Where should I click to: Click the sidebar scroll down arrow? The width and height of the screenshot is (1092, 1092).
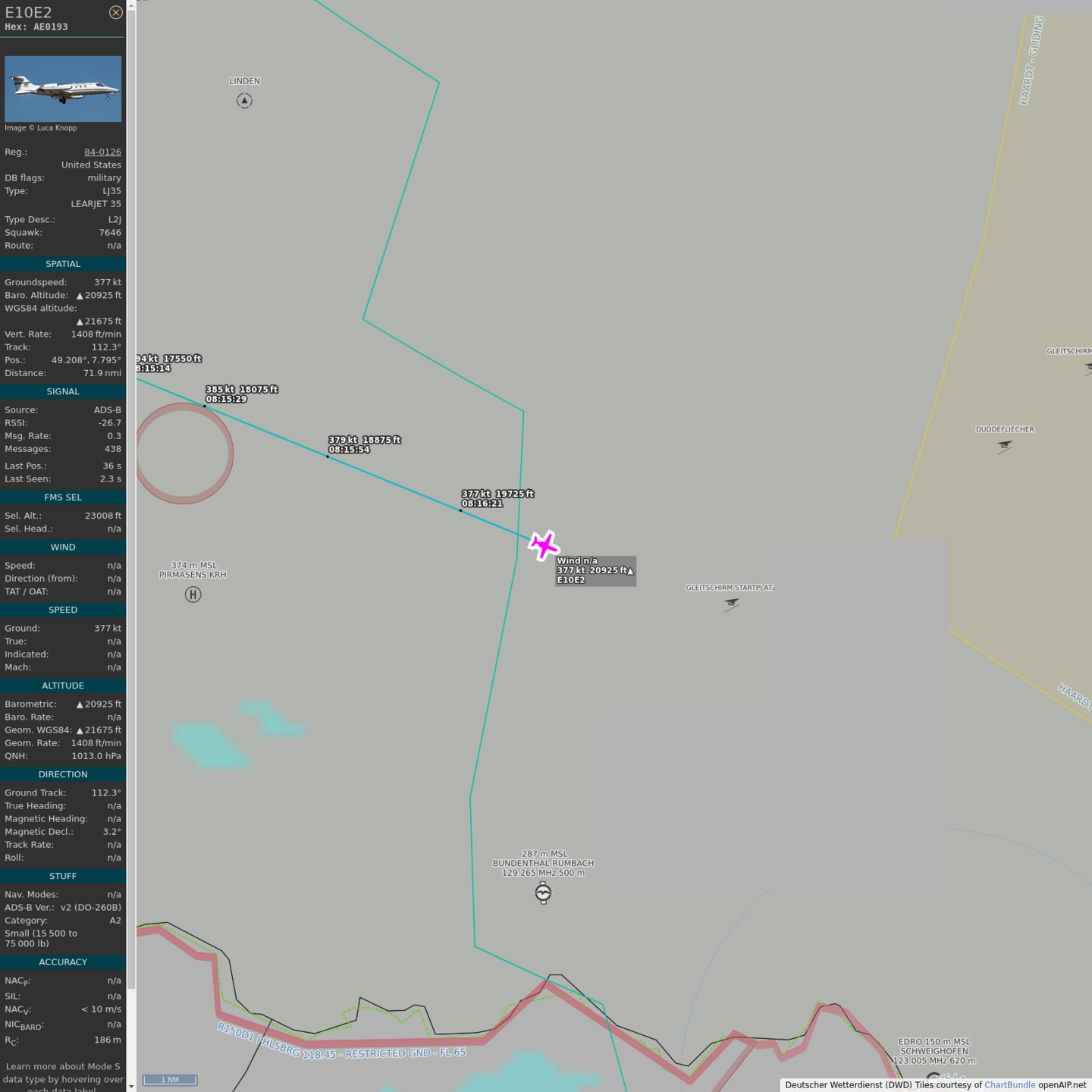pos(131,1086)
